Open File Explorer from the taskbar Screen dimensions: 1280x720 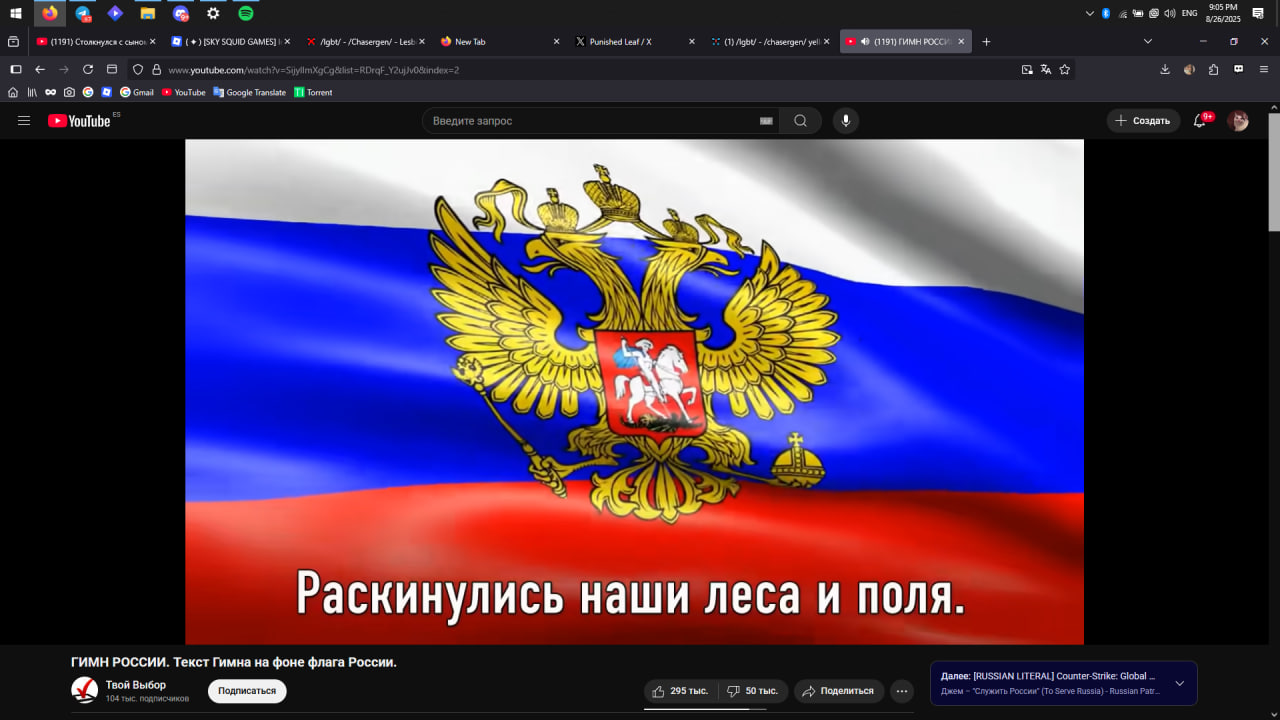(148, 13)
